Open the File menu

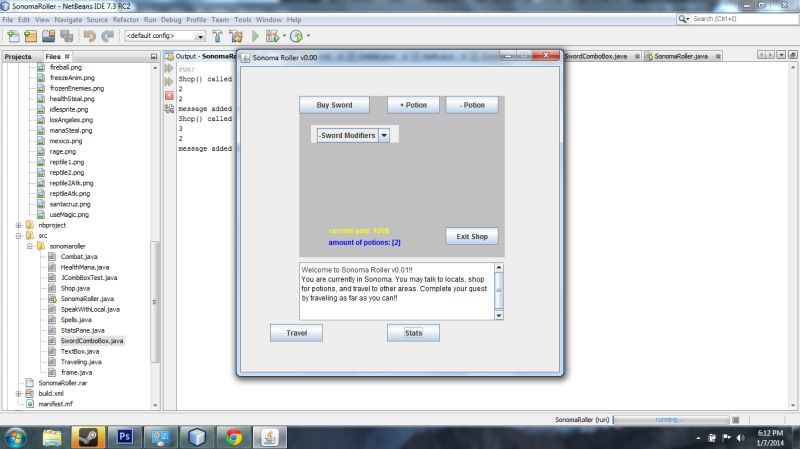[8, 20]
